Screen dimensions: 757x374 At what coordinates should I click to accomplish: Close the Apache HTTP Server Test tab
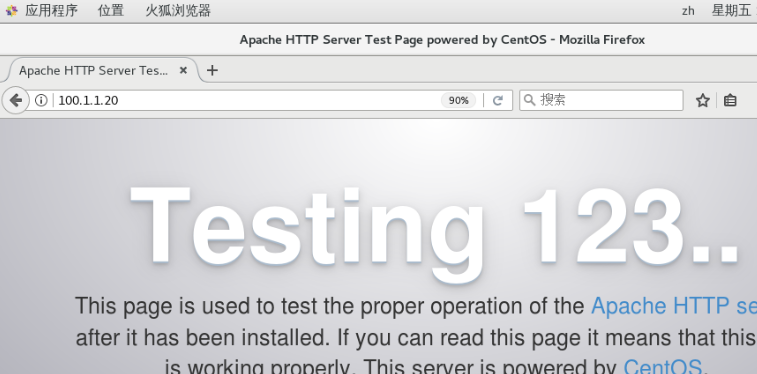[x=183, y=70]
